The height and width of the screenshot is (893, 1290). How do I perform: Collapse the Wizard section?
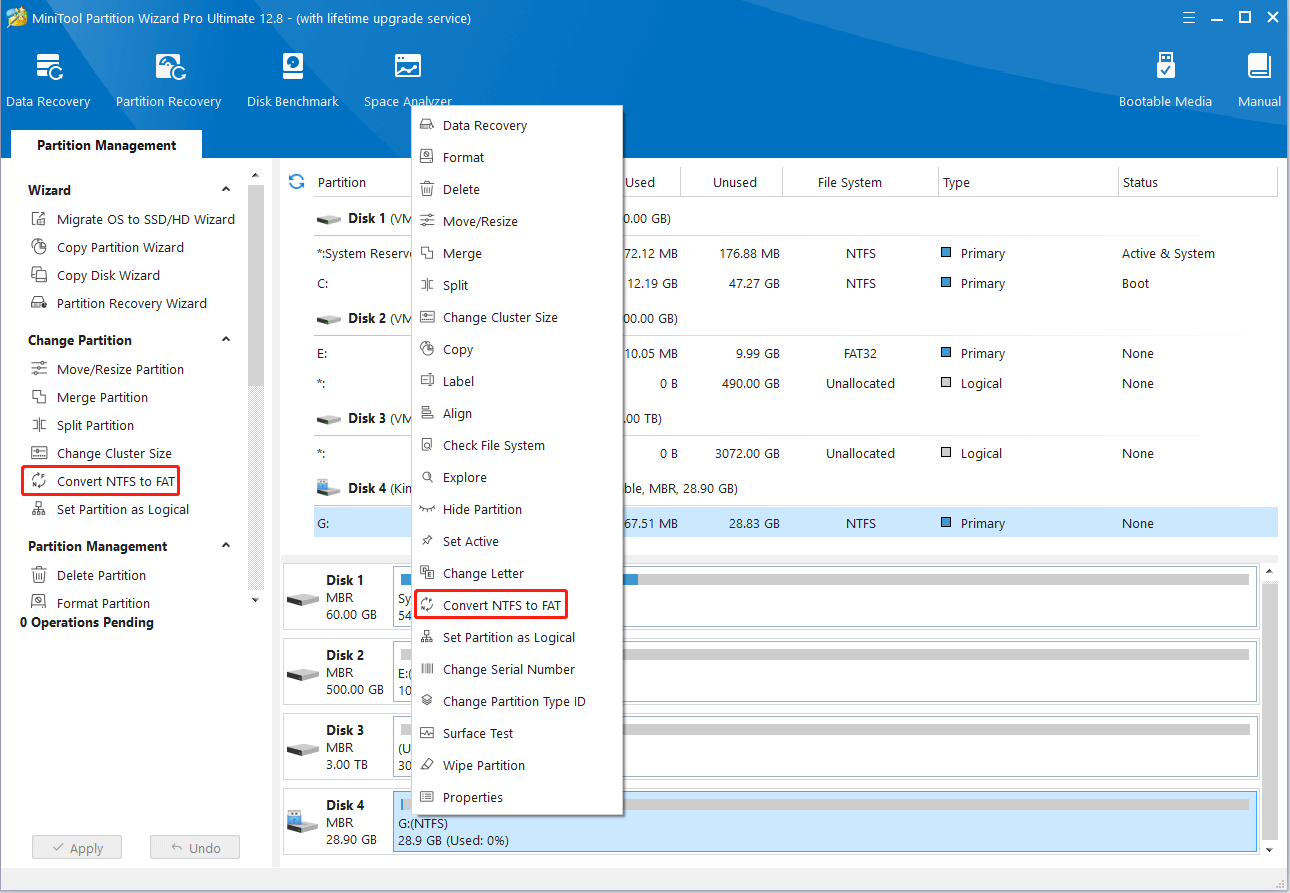pyautogui.click(x=226, y=190)
